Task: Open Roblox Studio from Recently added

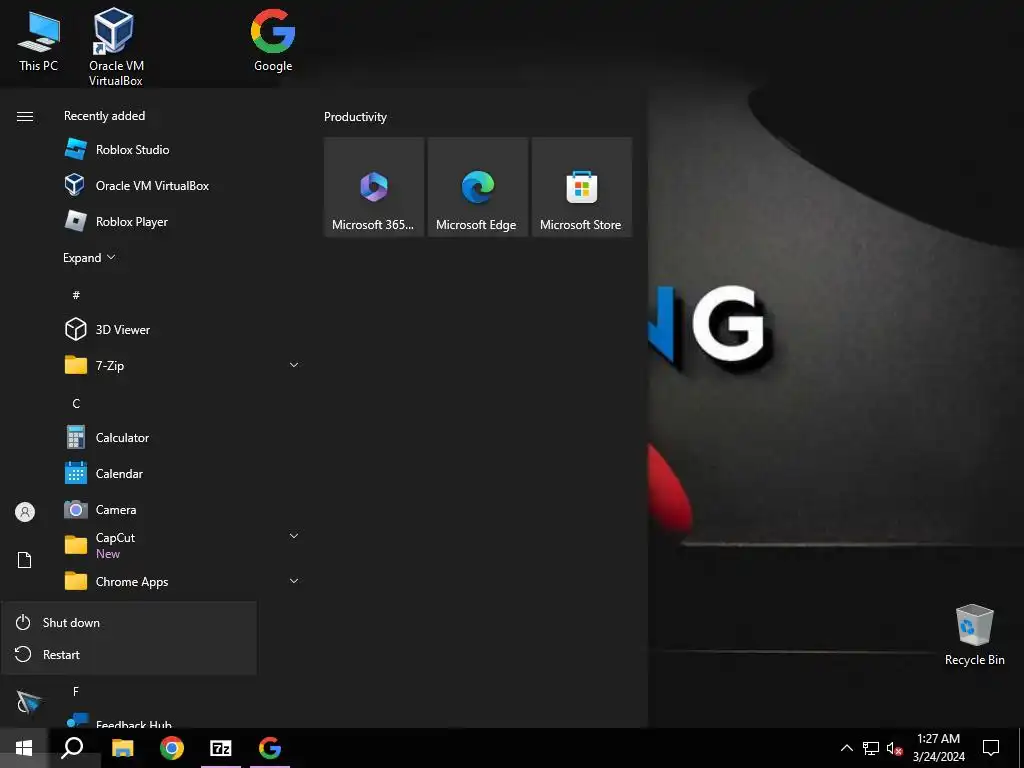Action: pos(181,150)
